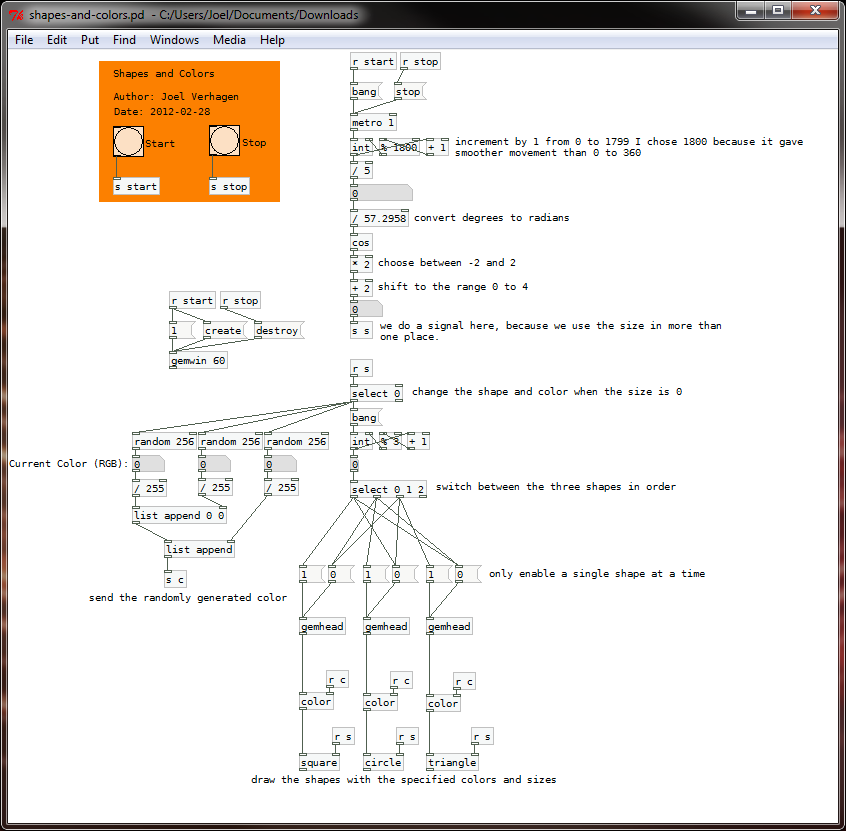Click the 'Shapes and Colors' title comment
Viewport: 846px width, 831px height.
(163, 73)
